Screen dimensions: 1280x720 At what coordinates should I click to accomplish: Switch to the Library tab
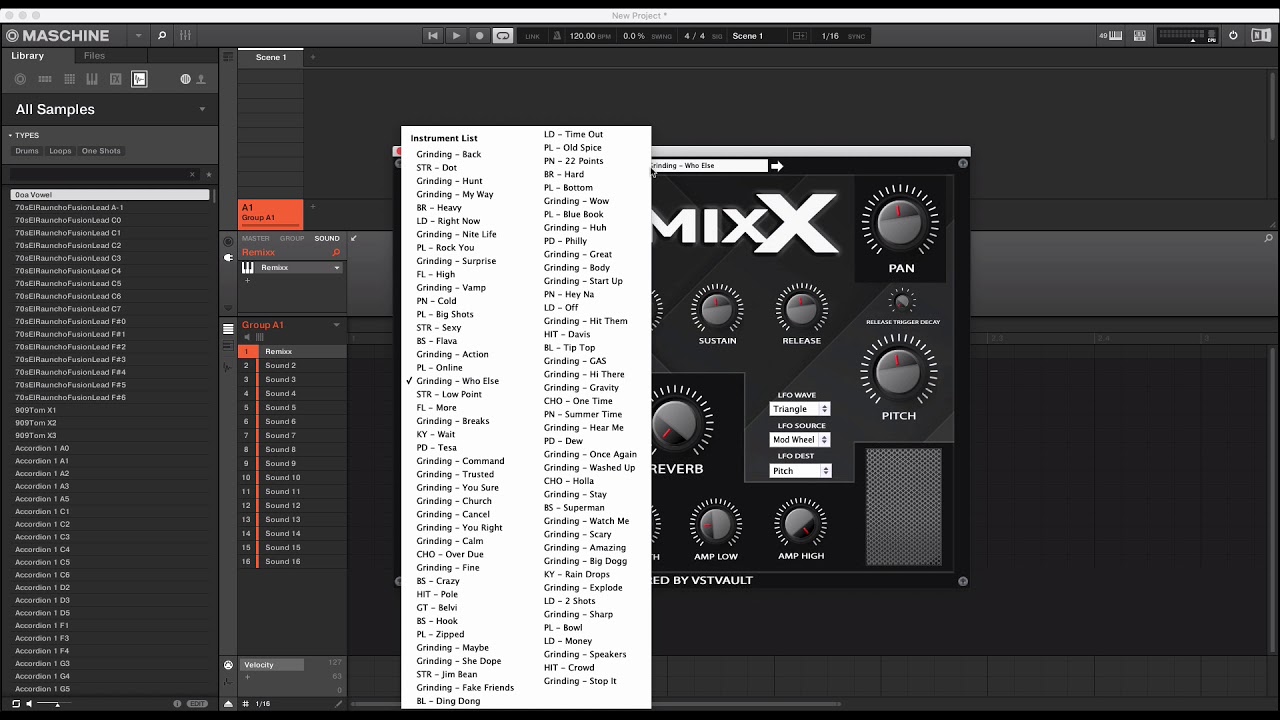[x=28, y=56]
